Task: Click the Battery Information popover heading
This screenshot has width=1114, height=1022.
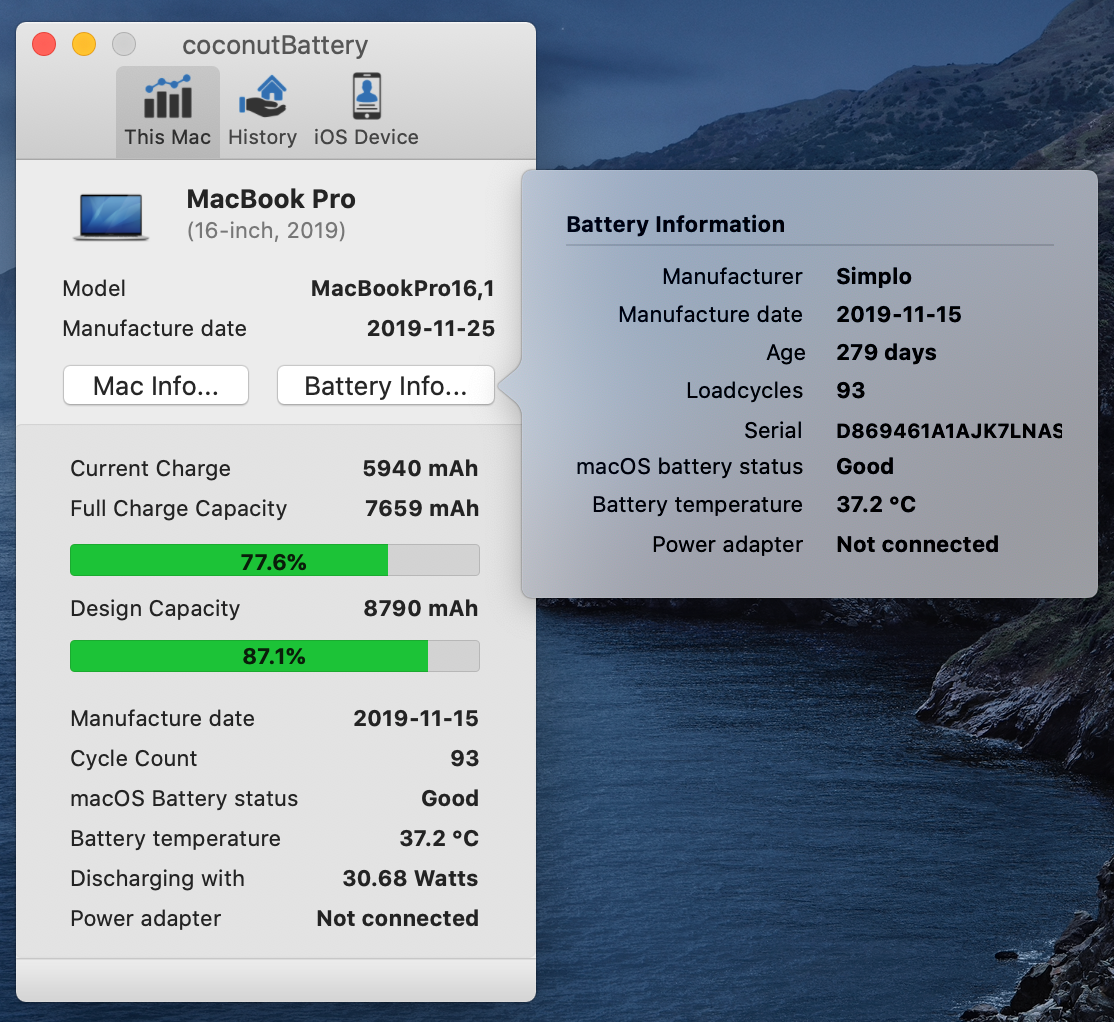Action: click(x=675, y=224)
